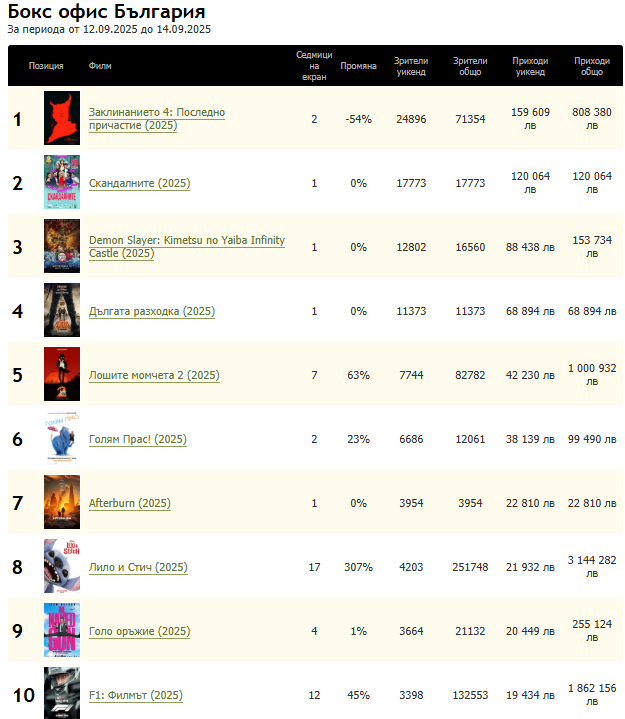Open the Demon Slayer poster image

click(61, 247)
